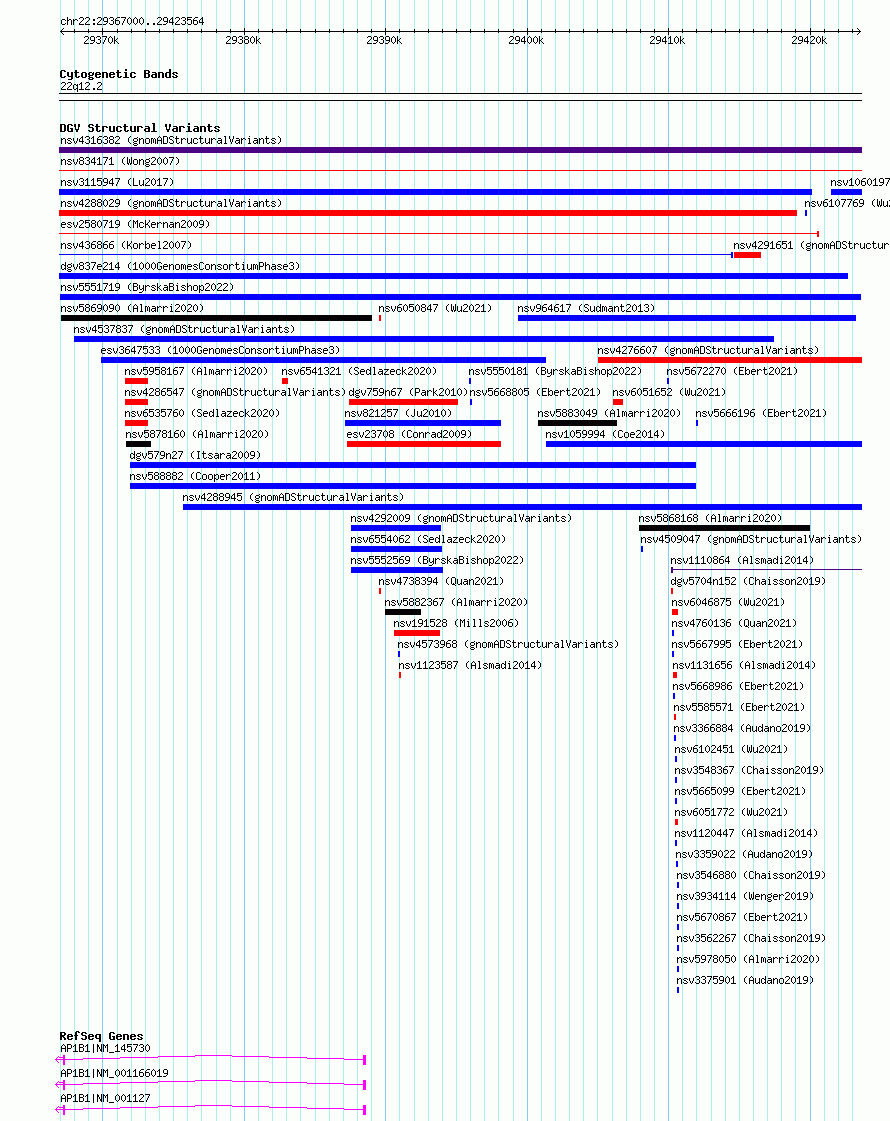
Task: Click the nsv6541321 (Sedlazeck2020) label
Action: click(x=359, y=371)
